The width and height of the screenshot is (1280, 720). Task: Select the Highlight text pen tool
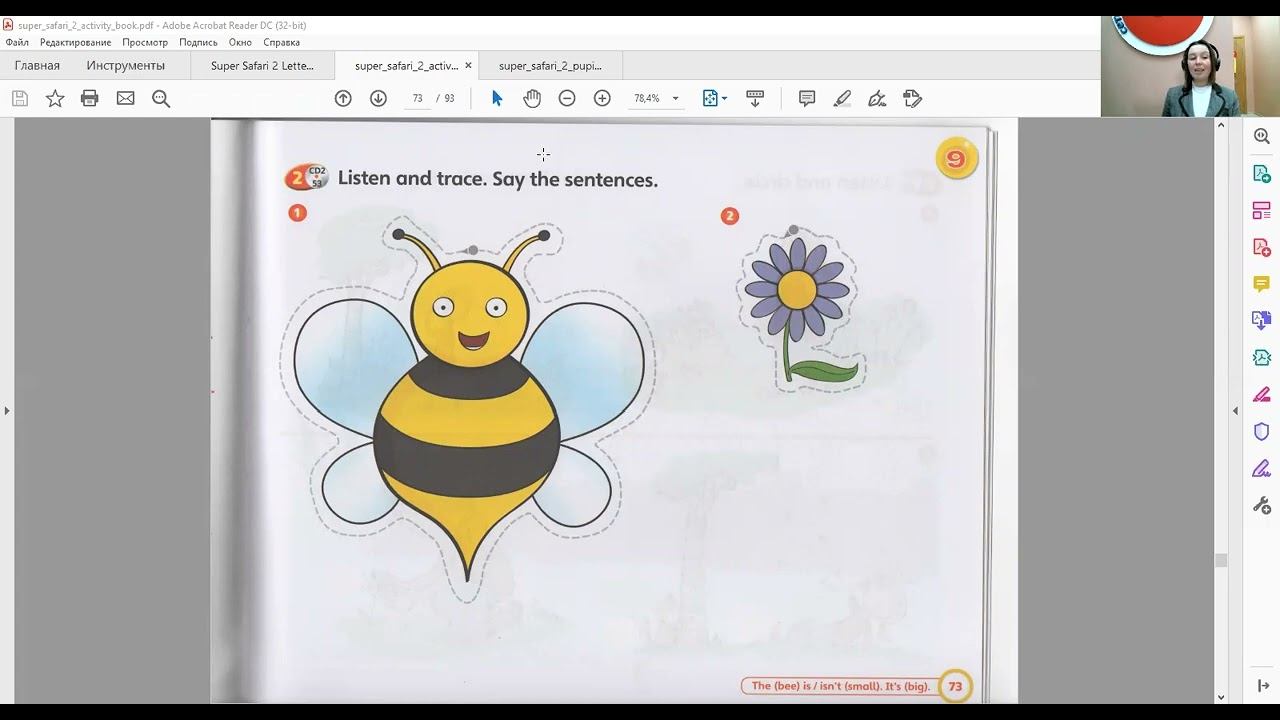(x=842, y=98)
